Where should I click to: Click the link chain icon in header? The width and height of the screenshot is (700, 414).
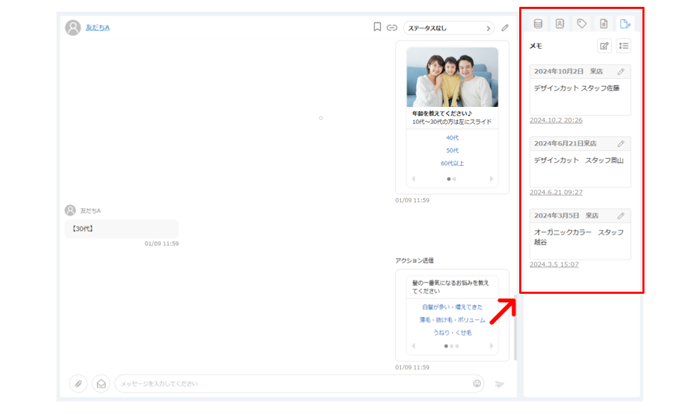[x=392, y=28]
